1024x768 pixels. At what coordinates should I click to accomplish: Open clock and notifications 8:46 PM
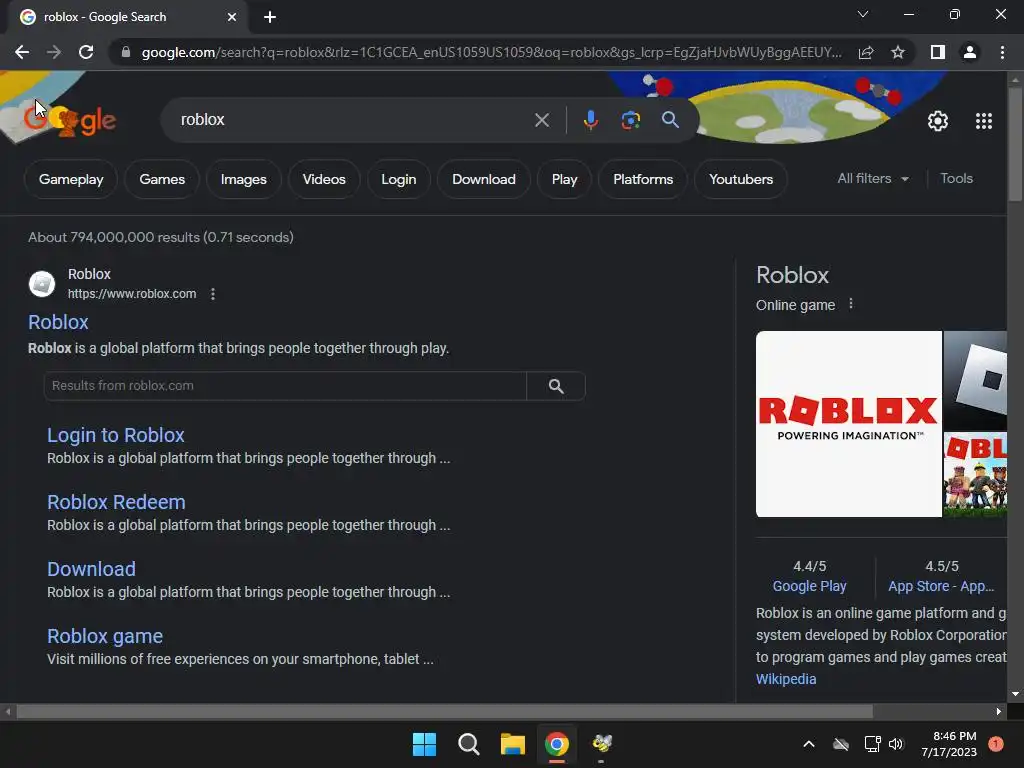click(949, 744)
